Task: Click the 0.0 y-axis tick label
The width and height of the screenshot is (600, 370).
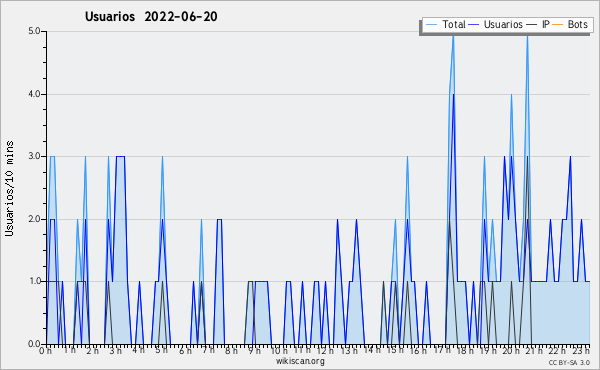Action: click(34, 344)
